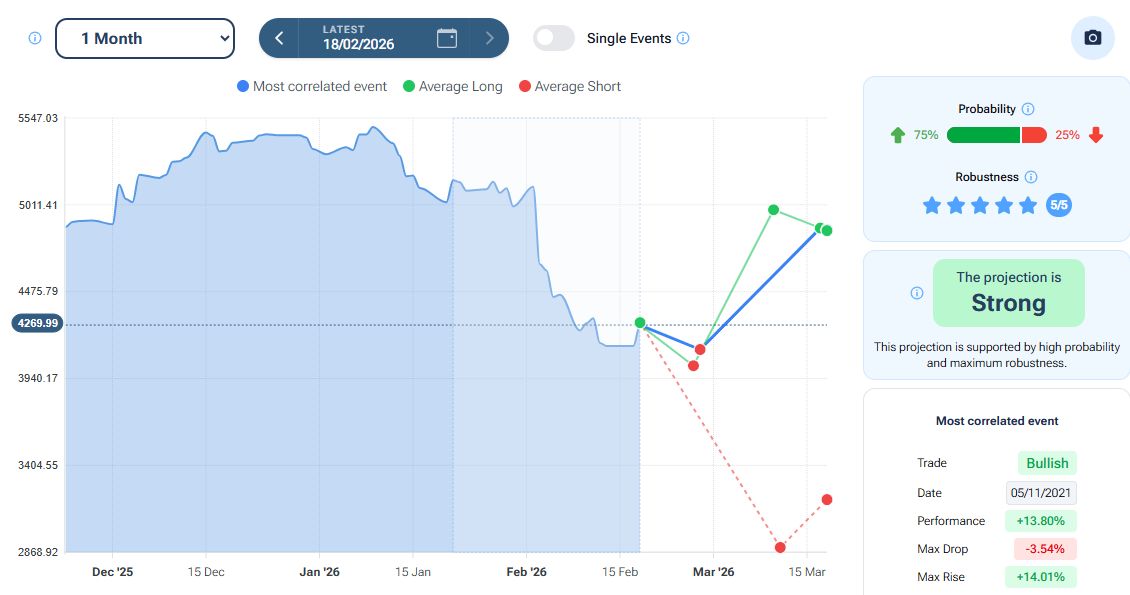The height and width of the screenshot is (595, 1130).
Task: Click the Bullish trade badge
Action: 1047,463
